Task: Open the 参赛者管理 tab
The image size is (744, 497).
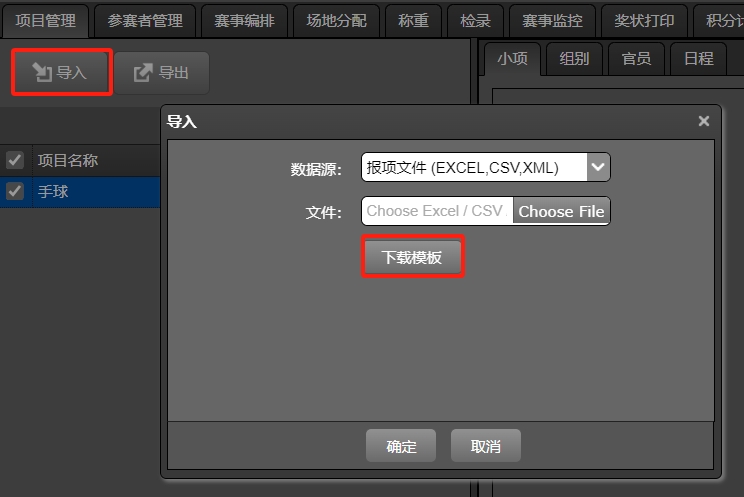Action: pos(145,21)
